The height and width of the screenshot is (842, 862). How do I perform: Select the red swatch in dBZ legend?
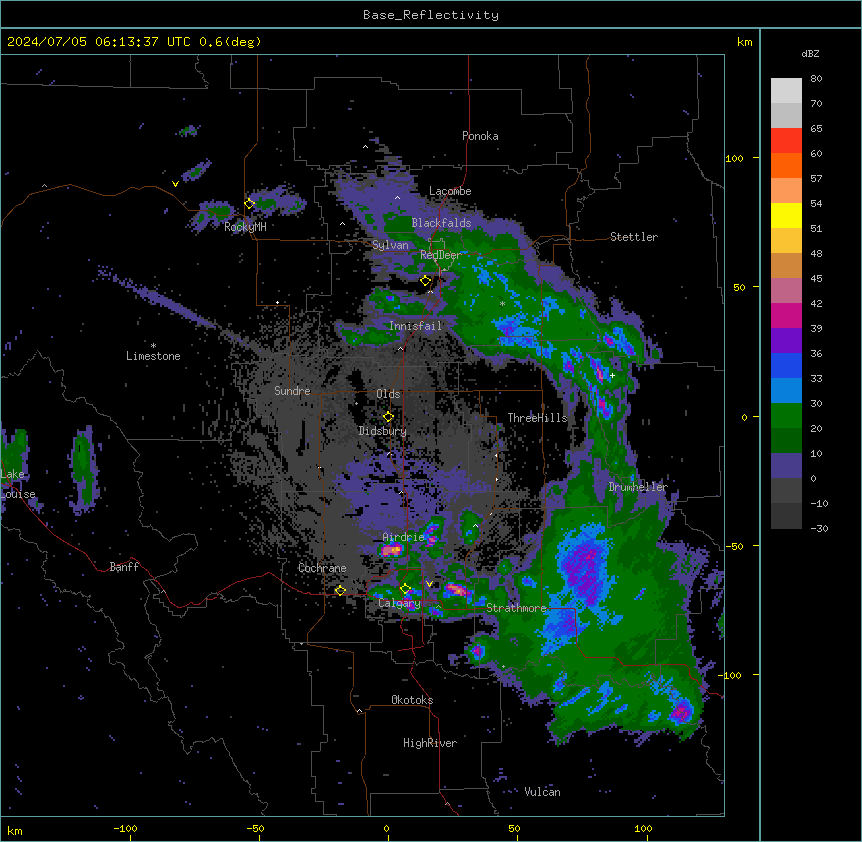point(786,141)
